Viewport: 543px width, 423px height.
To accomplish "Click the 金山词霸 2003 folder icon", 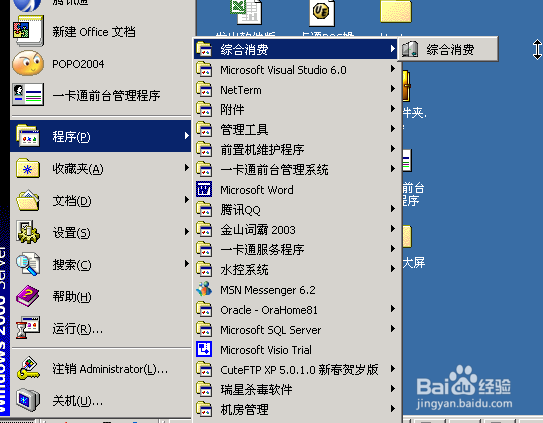I will (204, 229).
